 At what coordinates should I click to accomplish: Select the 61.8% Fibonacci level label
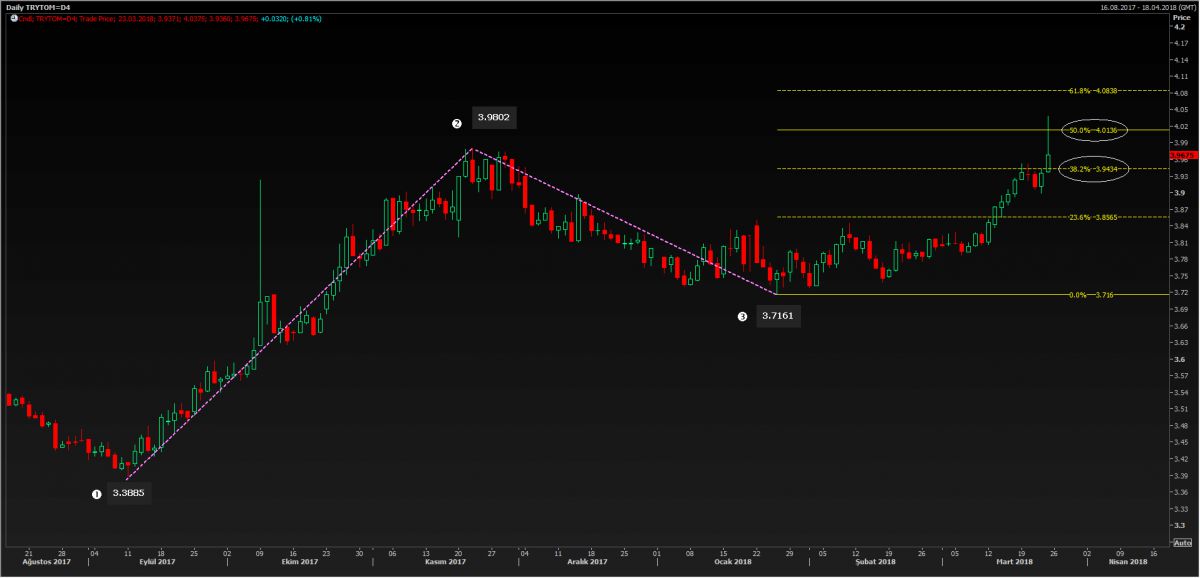click(1092, 91)
